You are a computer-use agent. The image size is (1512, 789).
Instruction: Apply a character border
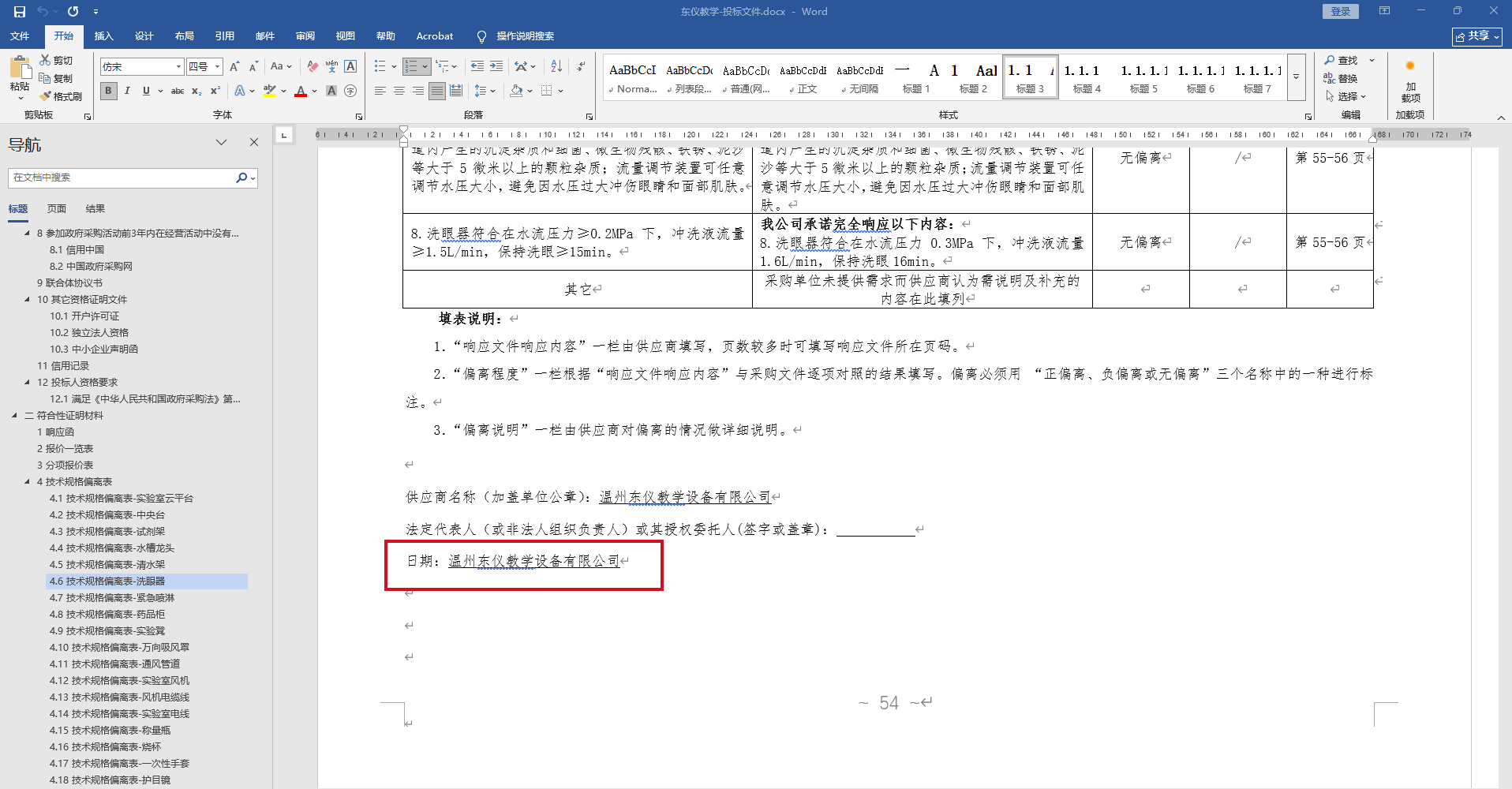[350, 67]
